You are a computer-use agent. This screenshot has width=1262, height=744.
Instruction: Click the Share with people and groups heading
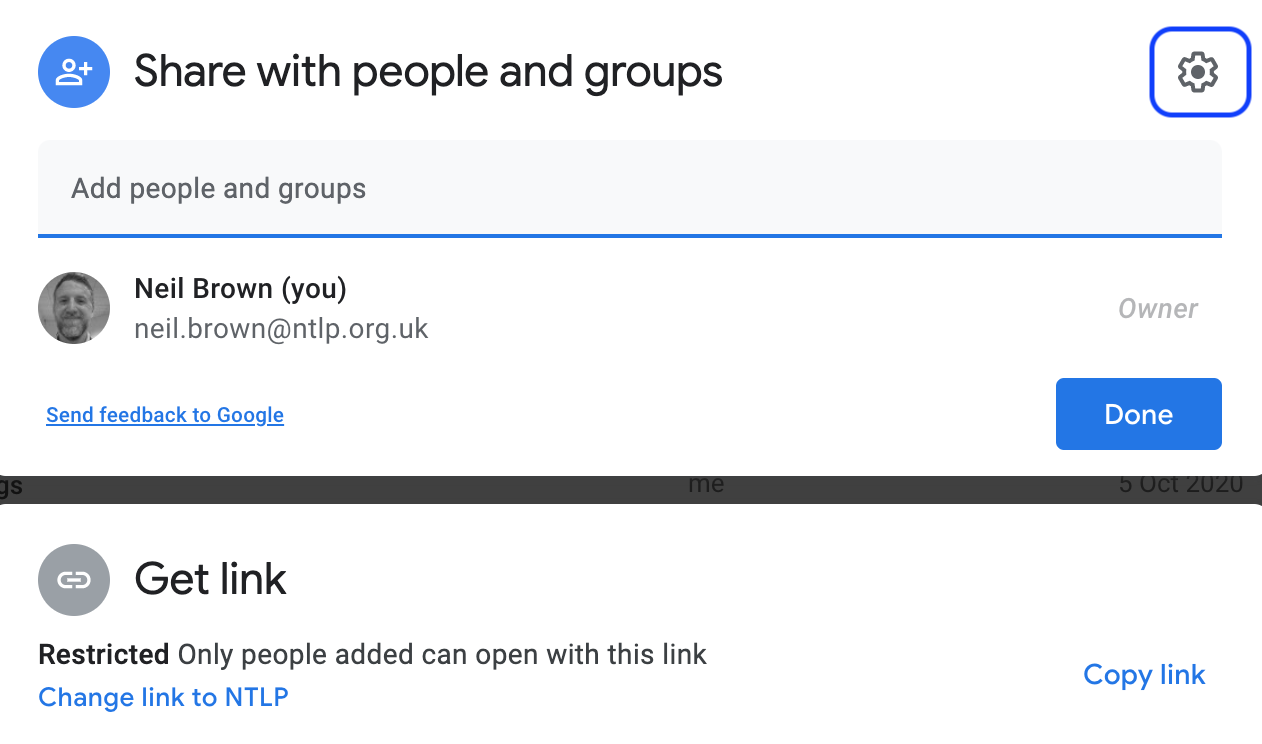click(428, 72)
